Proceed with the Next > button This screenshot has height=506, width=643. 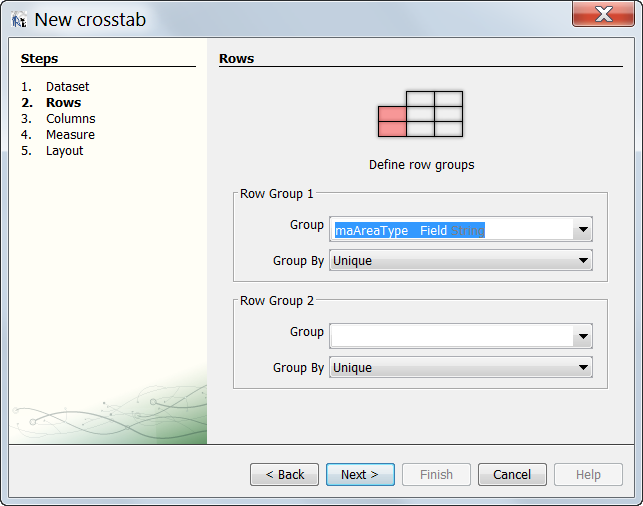click(x=360, y=474)
